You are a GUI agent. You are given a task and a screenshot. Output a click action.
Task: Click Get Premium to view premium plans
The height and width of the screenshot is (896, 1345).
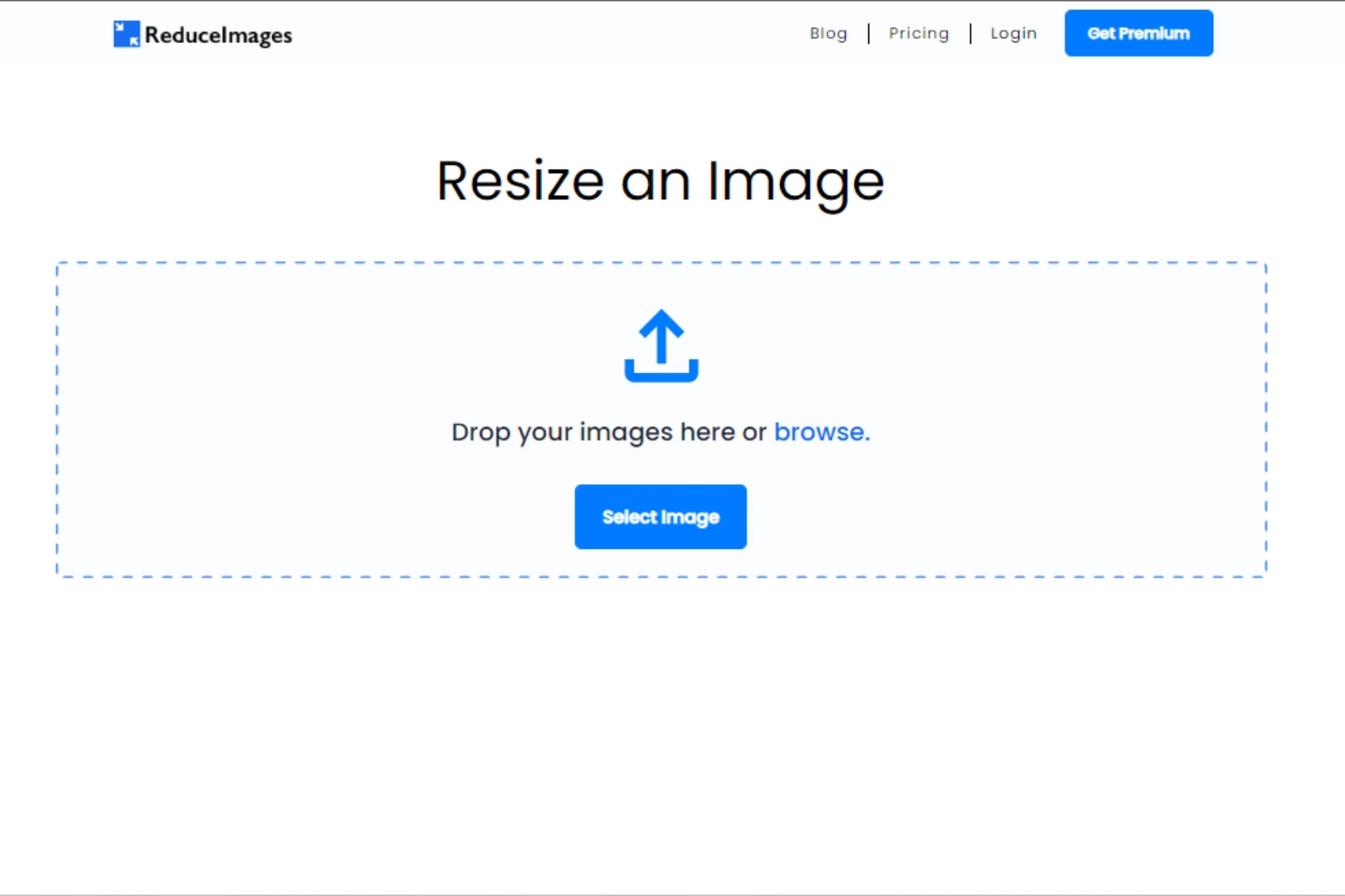[1138, 33]
